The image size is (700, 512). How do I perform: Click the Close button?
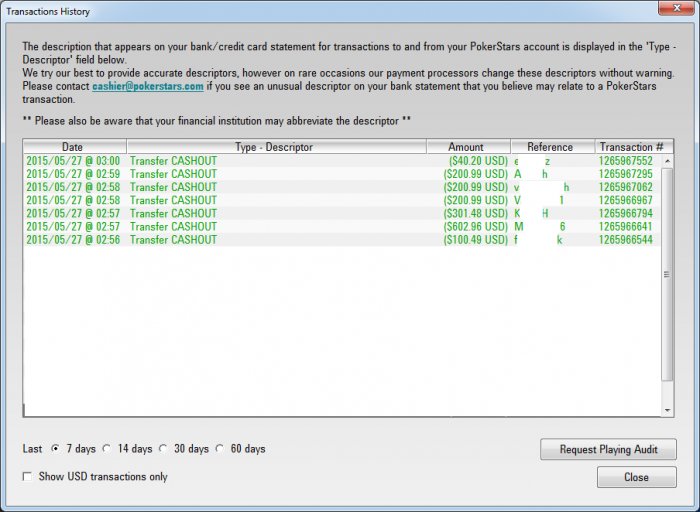point(637,477)
